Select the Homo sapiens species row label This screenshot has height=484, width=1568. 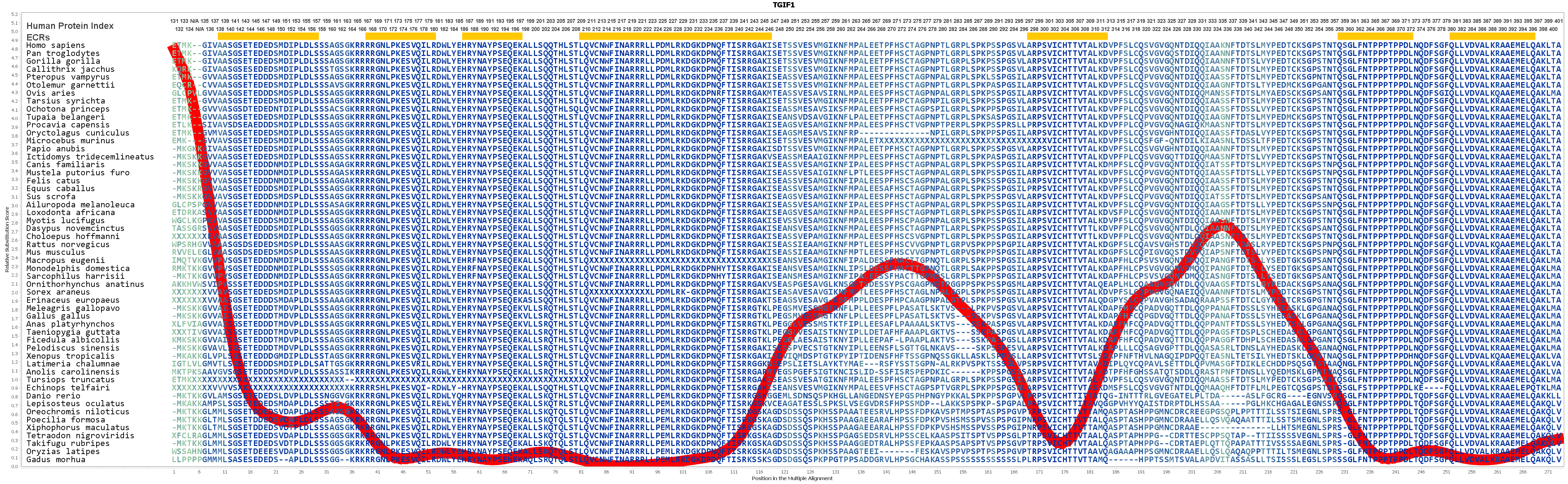55,45
